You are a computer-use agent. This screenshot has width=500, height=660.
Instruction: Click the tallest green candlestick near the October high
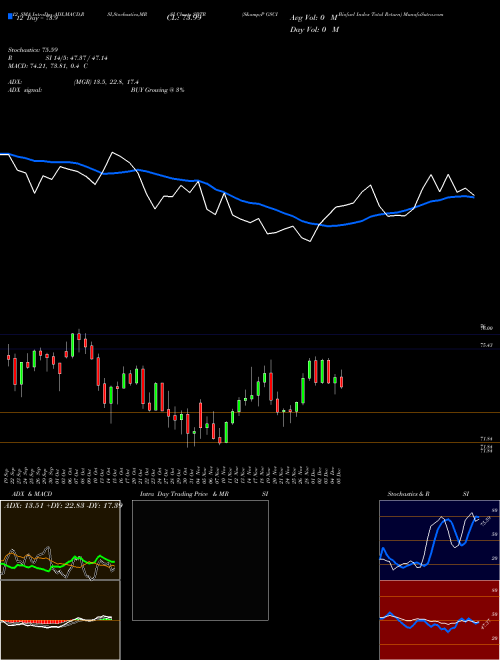(x=72, y=345)
